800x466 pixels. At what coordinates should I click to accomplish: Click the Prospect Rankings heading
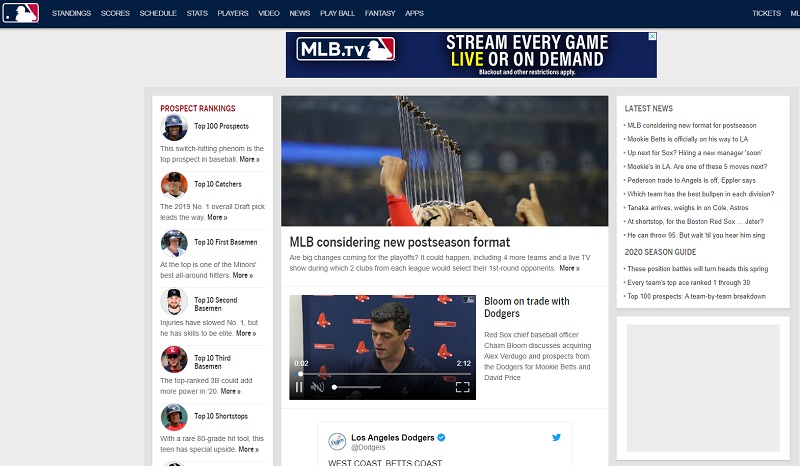coord(198,108)
